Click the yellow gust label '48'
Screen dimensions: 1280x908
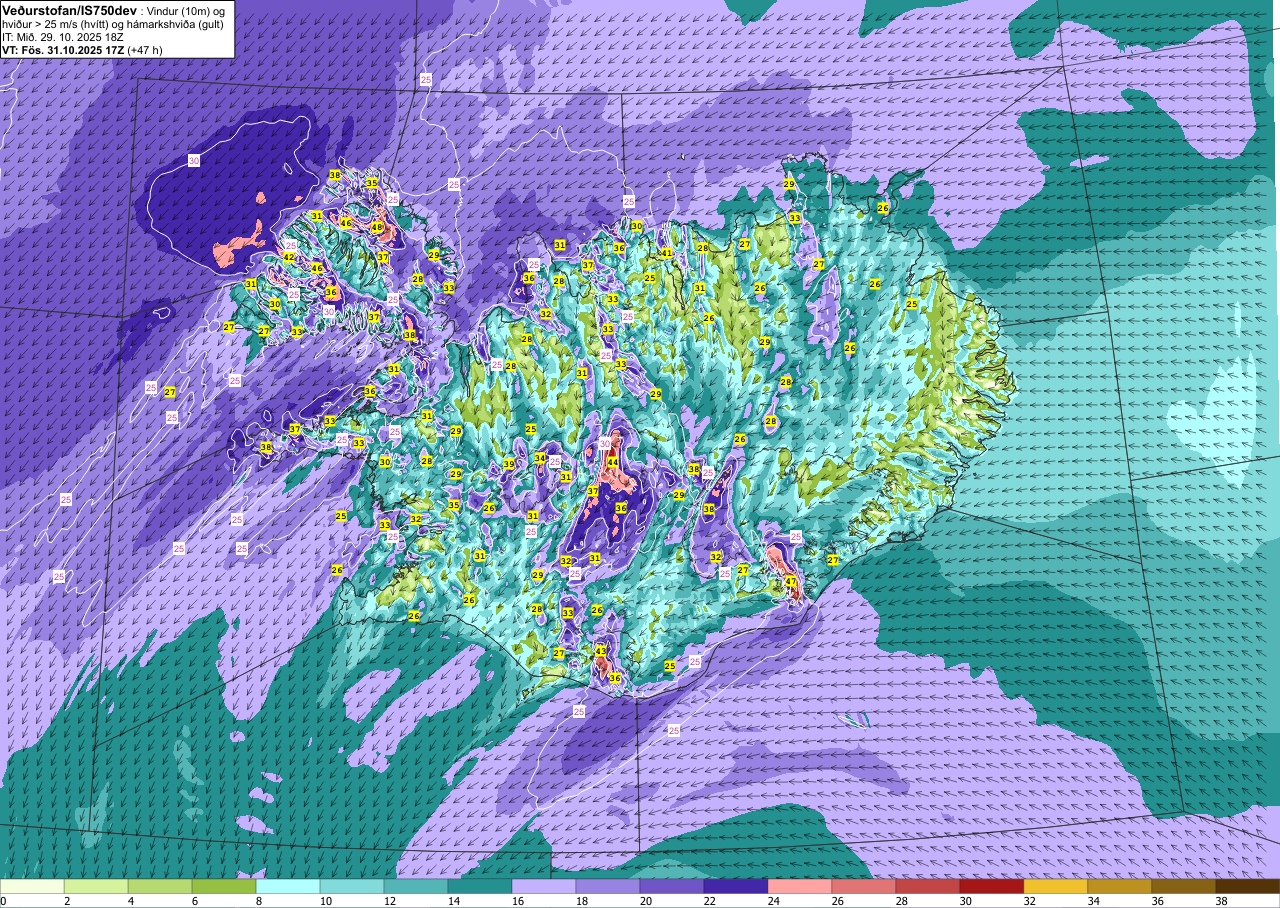(377, 227)
